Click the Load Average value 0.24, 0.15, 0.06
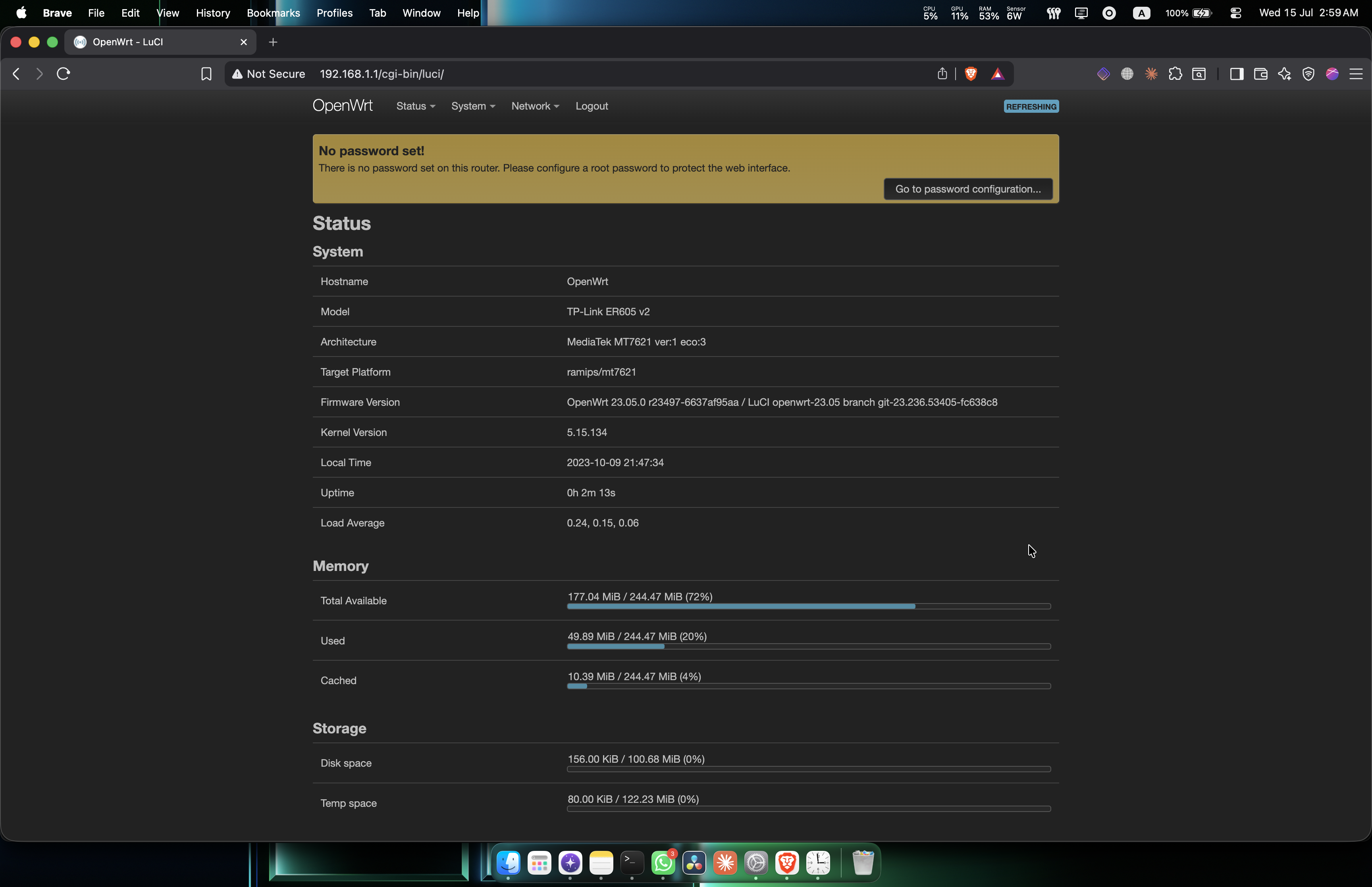Screen dimensions: 1372x887 coord(602,523)
